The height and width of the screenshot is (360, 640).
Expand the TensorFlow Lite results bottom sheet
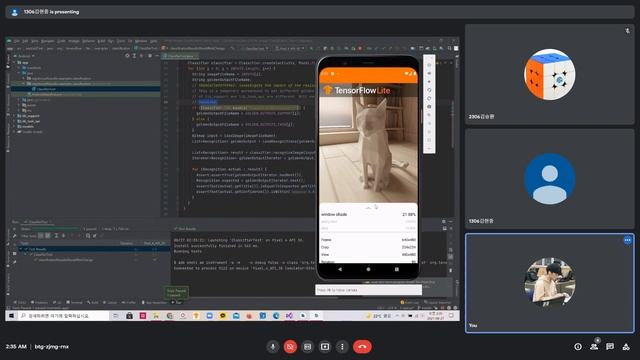[x=368, y=208]
